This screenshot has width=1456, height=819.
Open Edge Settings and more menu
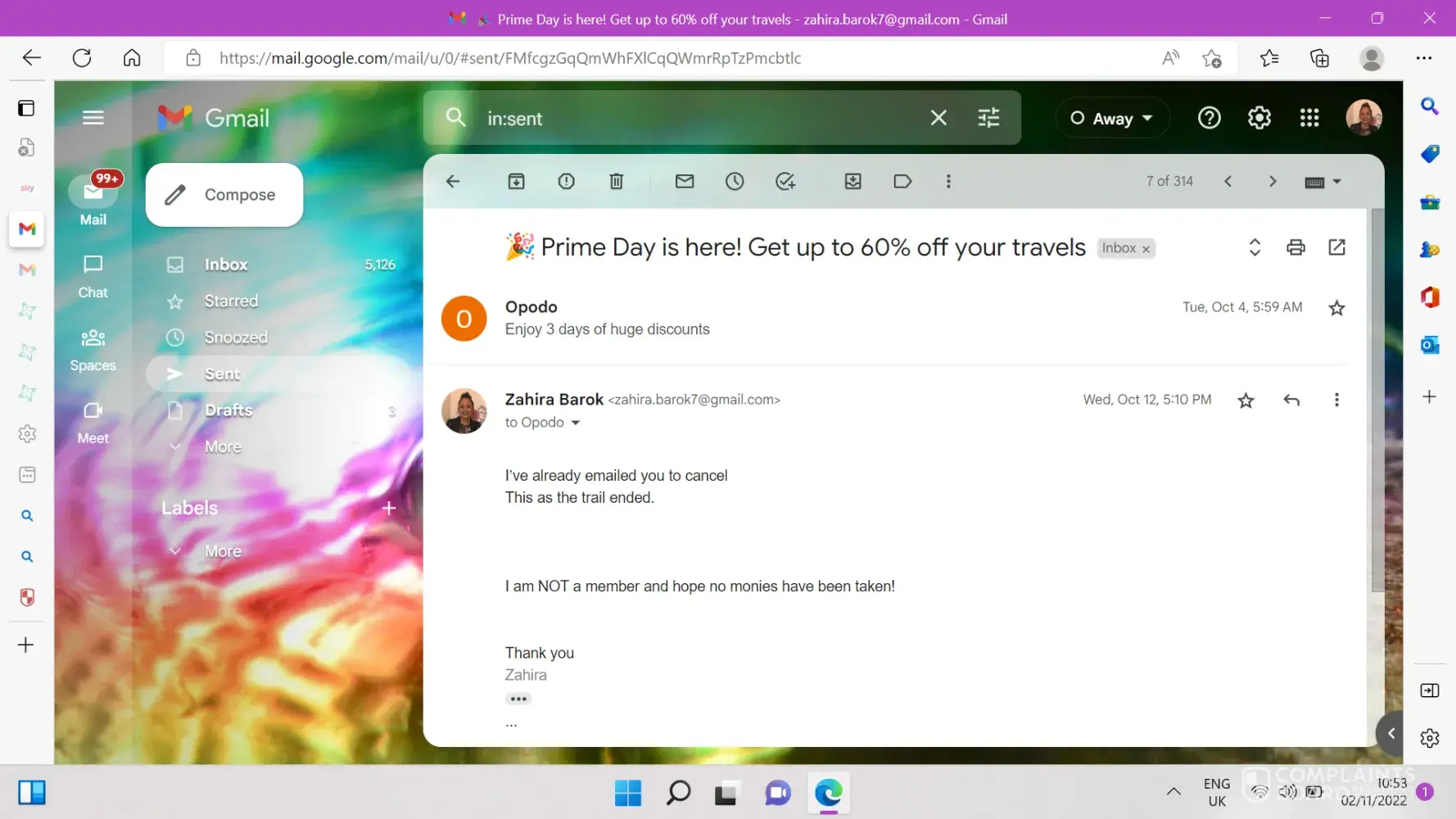pyautogui.click(x=1424, y=58)
